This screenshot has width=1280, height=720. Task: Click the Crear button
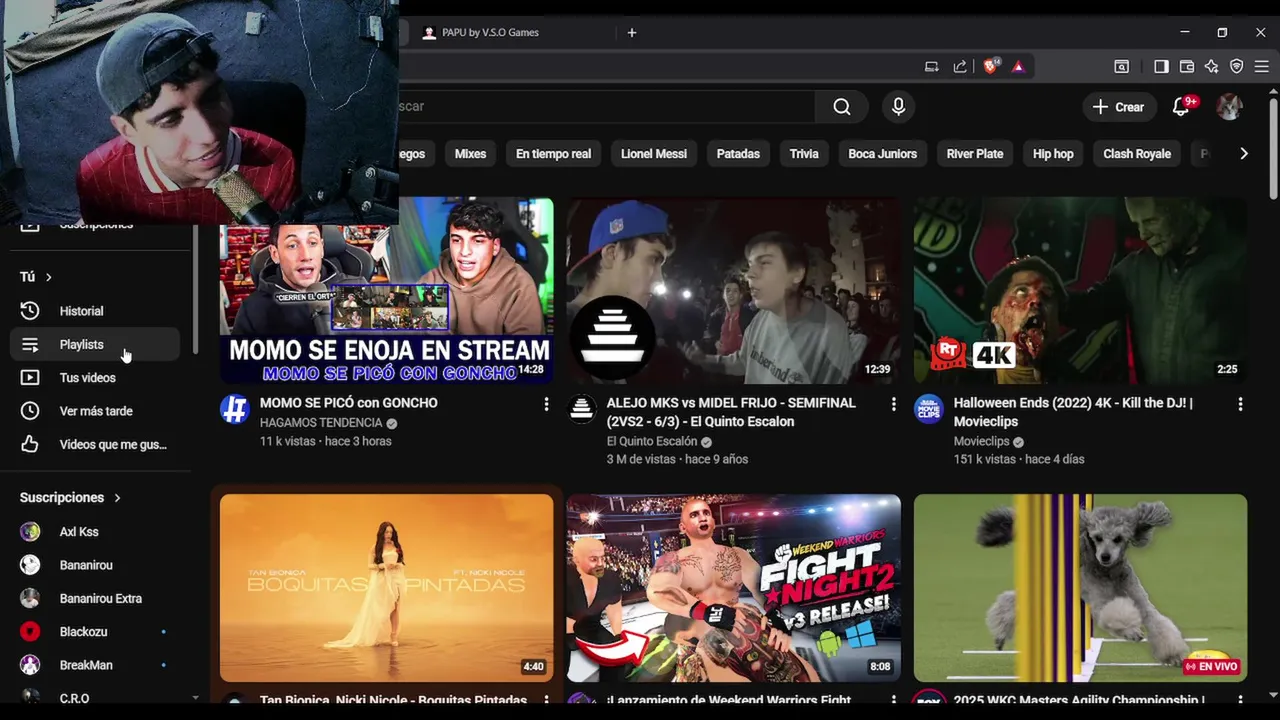coord(1118,107)
